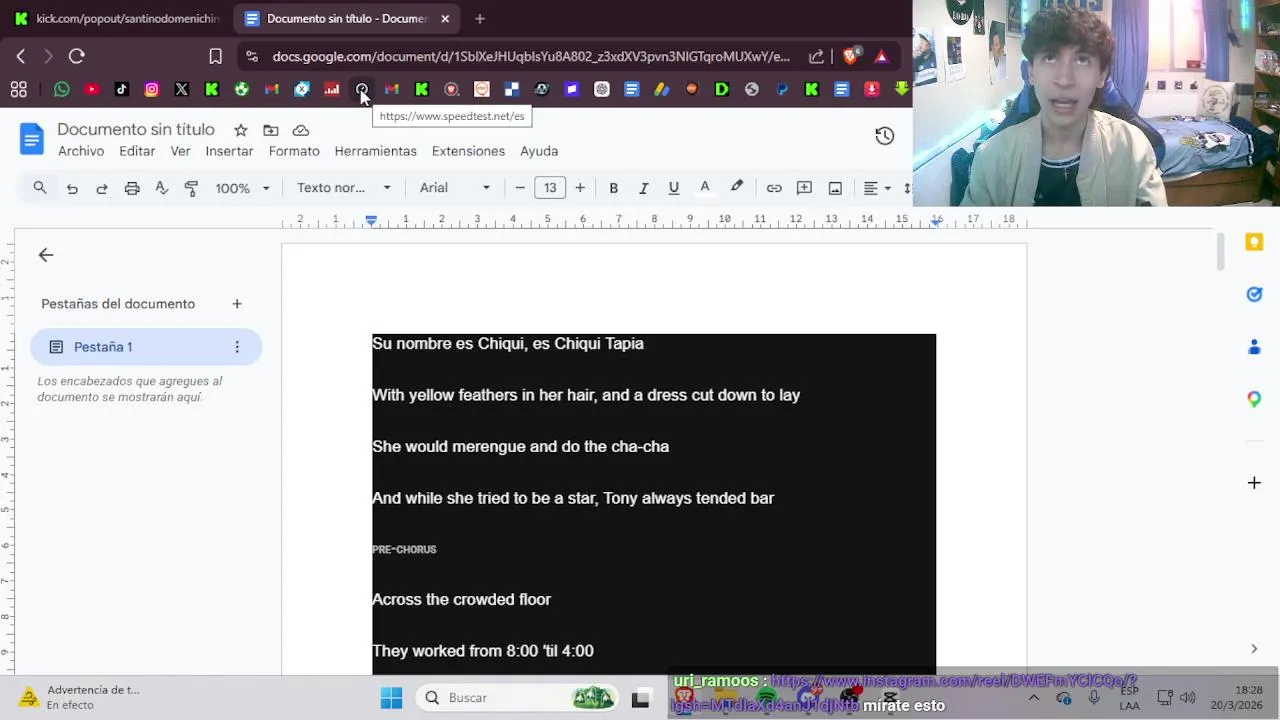
Task: Open the Insertar menu
Action: (x=229, y=151)
